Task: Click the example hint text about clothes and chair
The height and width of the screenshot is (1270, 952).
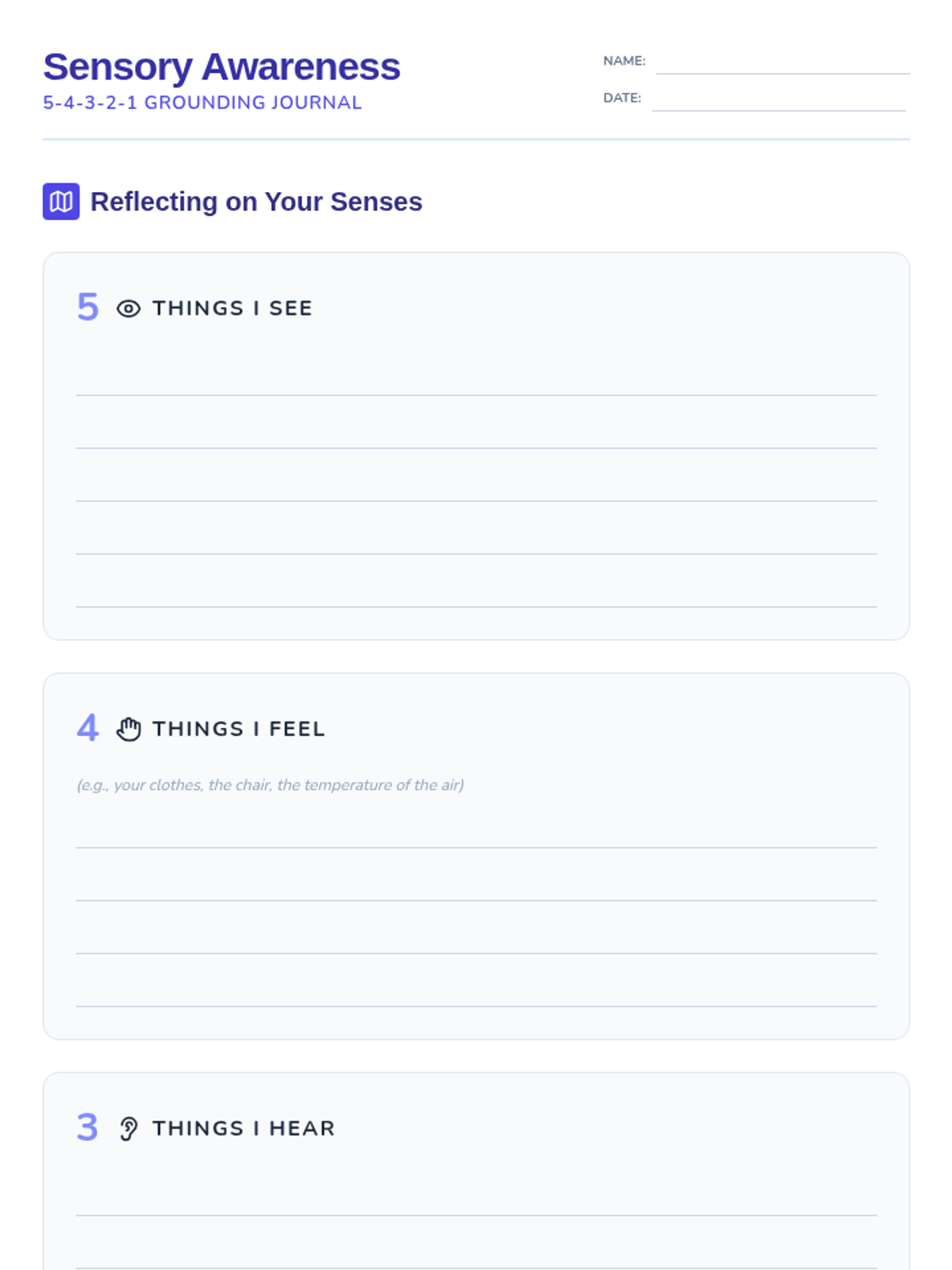Action: coord(270,785)
